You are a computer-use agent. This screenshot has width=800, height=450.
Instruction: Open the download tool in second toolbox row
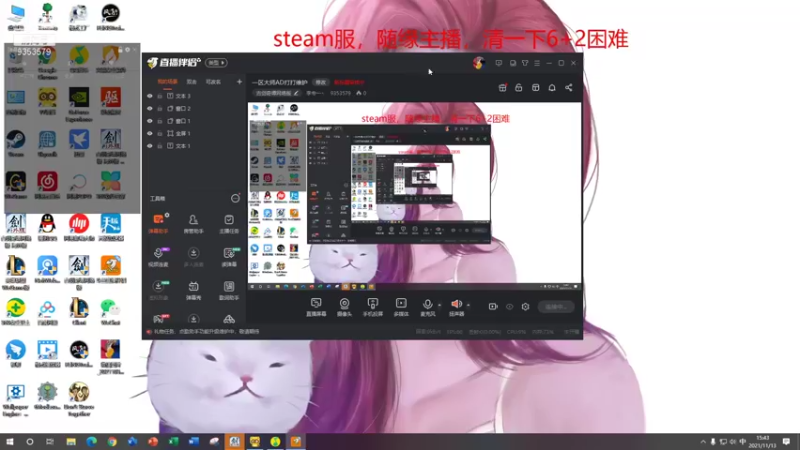(x=193, y=257)
